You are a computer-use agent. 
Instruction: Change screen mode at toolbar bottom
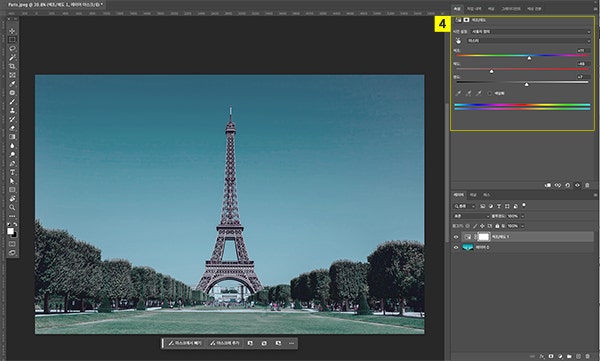point(12,253)
